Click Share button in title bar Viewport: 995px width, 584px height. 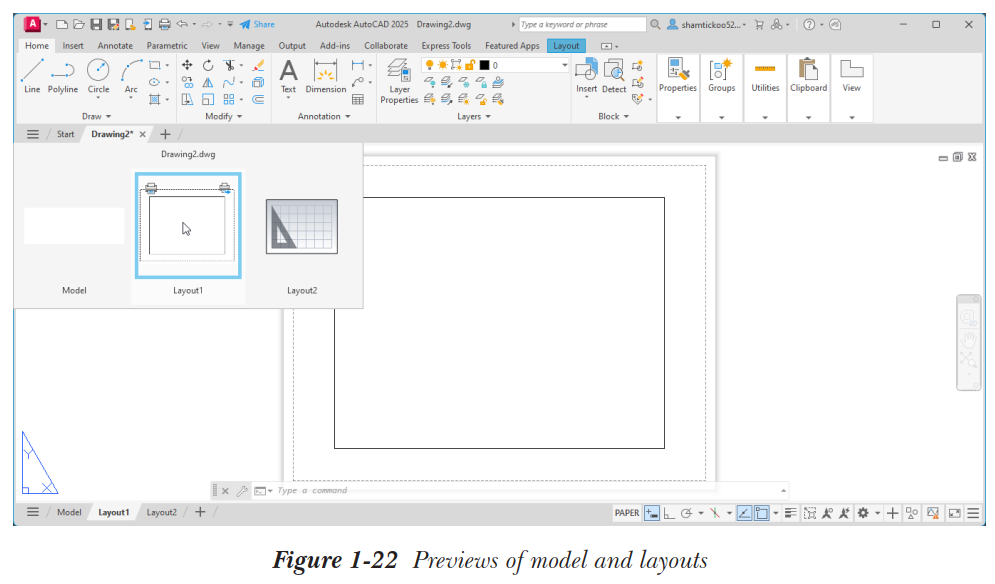click(257, 25)
